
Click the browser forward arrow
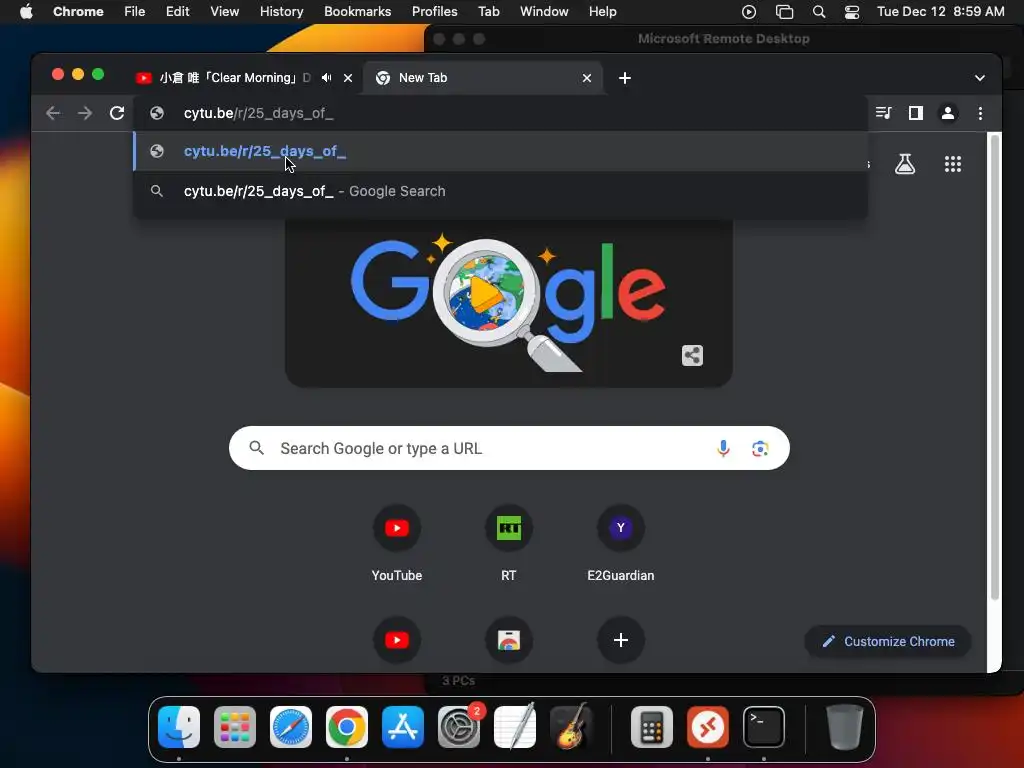click(x=85, y=113)
